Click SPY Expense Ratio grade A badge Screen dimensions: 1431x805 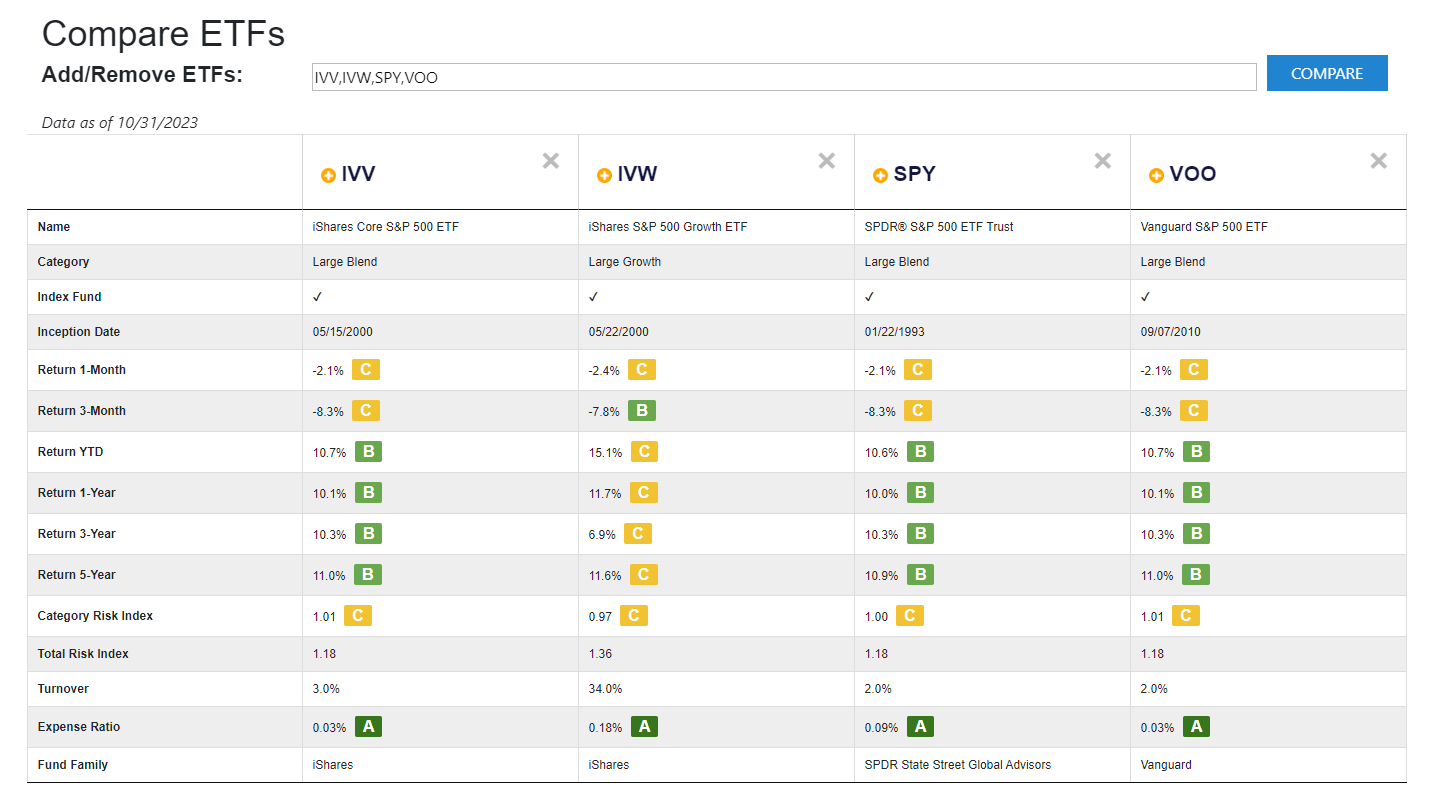coord(920,727)
